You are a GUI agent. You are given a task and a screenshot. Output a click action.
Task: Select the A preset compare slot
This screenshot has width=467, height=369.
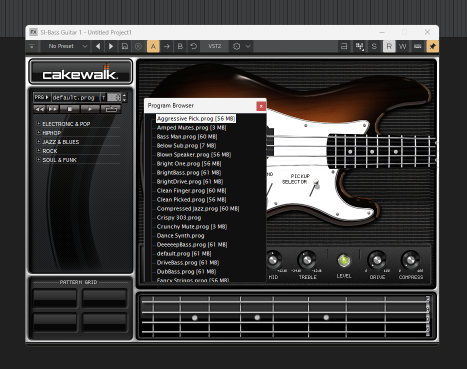pos(153,46)
